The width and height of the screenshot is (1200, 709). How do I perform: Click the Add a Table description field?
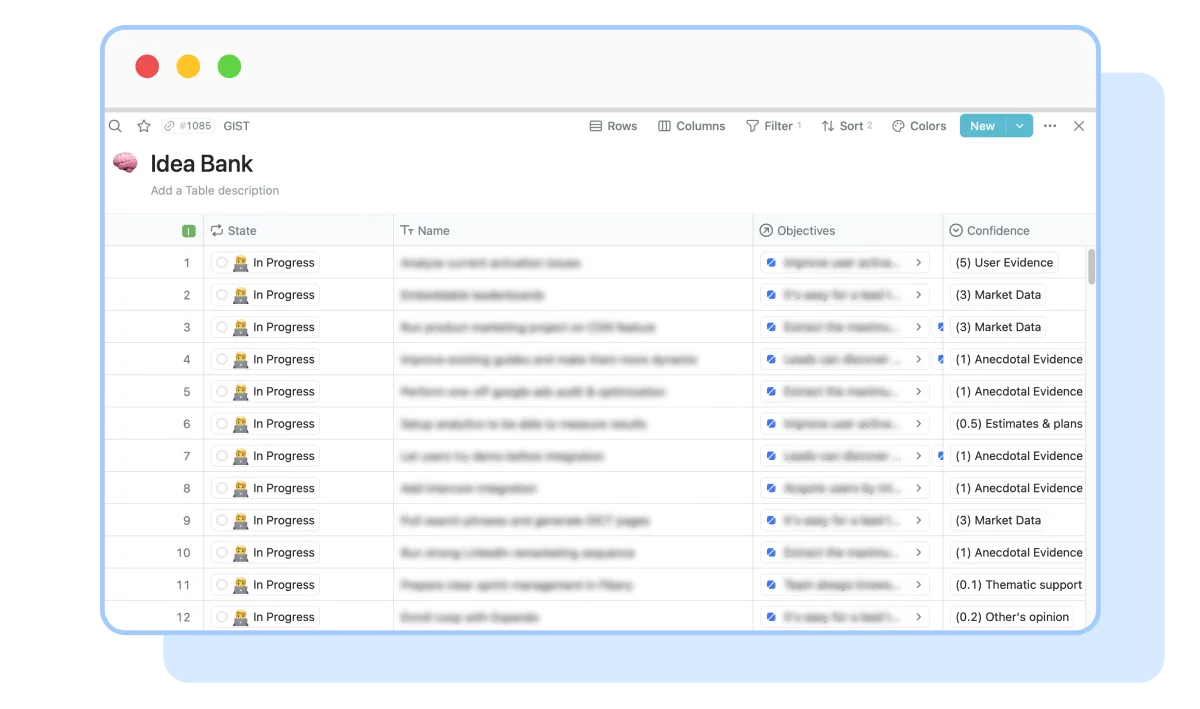point(215,190)
